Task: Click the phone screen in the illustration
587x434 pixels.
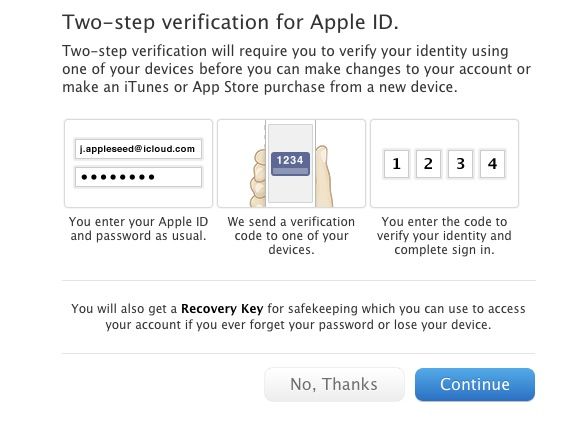Action: pos(291,163)
